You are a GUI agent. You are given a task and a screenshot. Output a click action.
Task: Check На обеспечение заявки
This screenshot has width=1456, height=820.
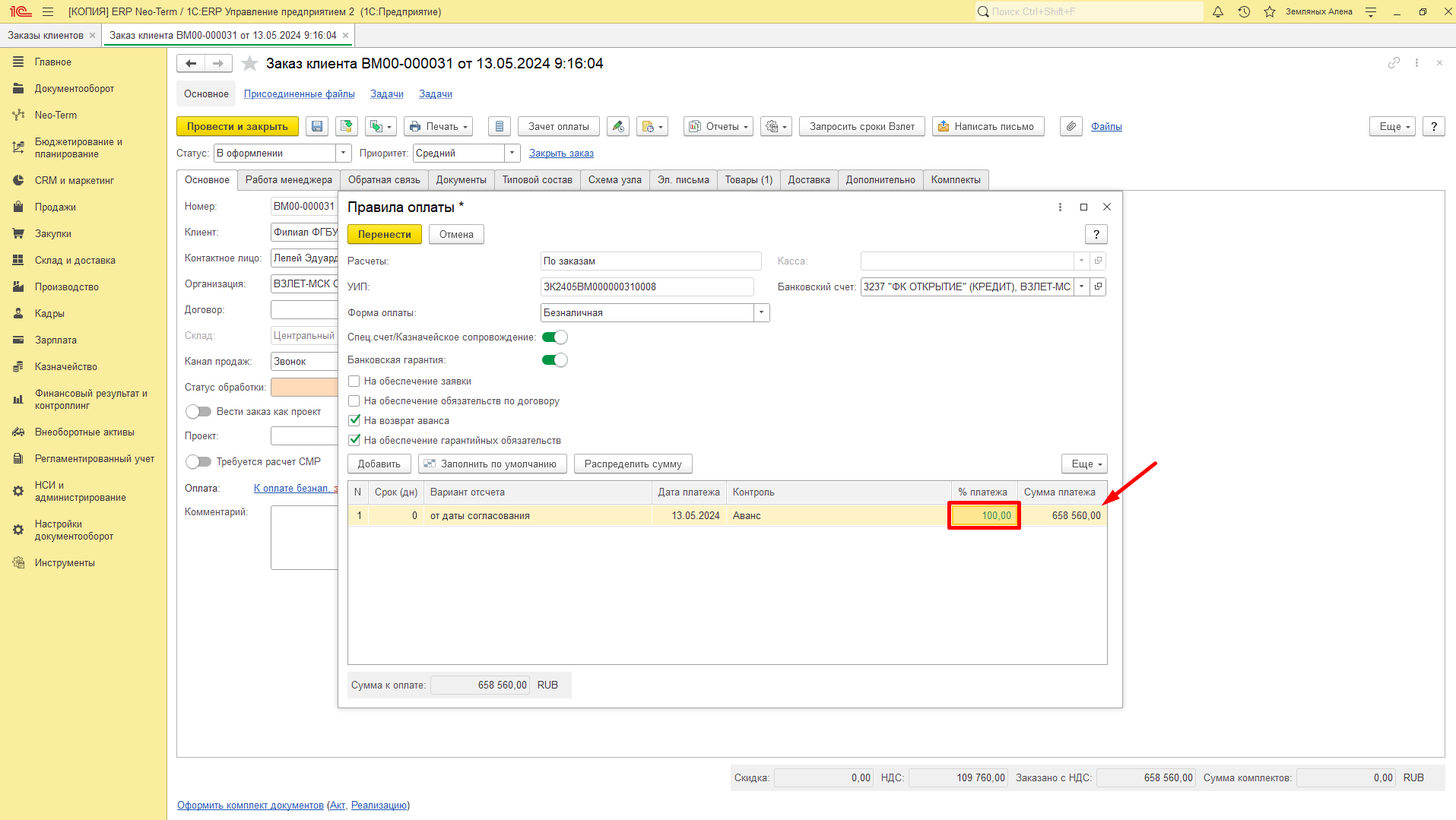pos(354,382)
